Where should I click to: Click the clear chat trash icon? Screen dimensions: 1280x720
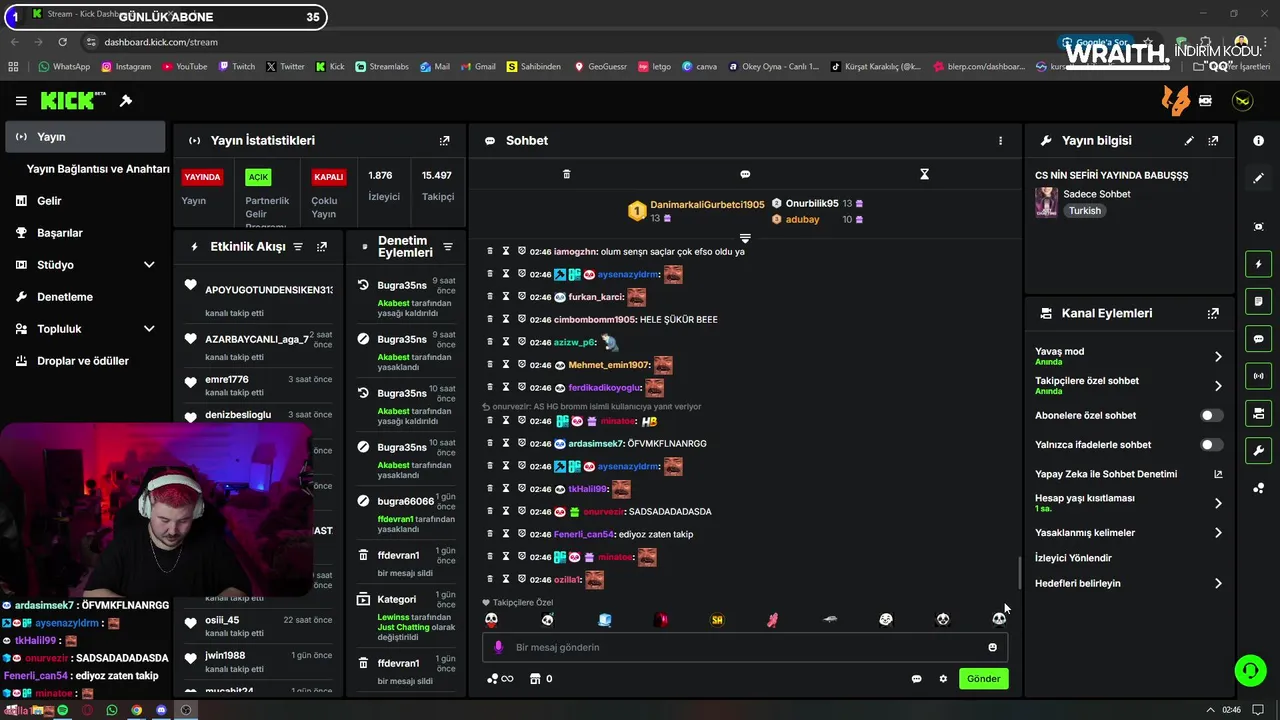point(566,174)
